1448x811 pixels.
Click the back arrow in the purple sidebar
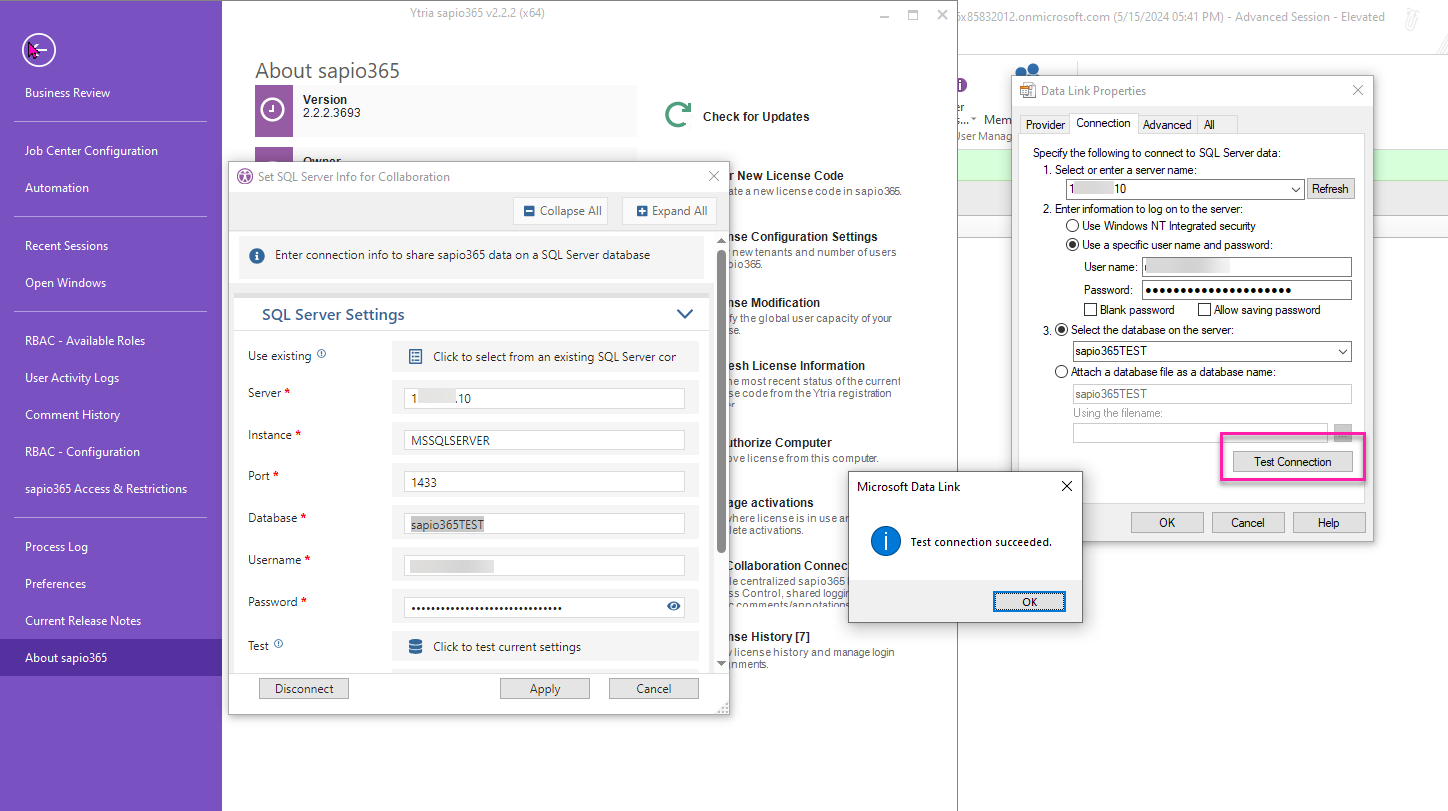click(x=38, y=50)
